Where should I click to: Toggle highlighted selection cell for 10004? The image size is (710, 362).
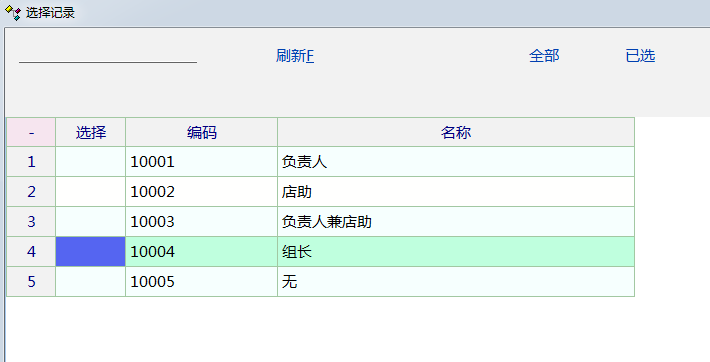pyautogui.click(x=91, y=251)
